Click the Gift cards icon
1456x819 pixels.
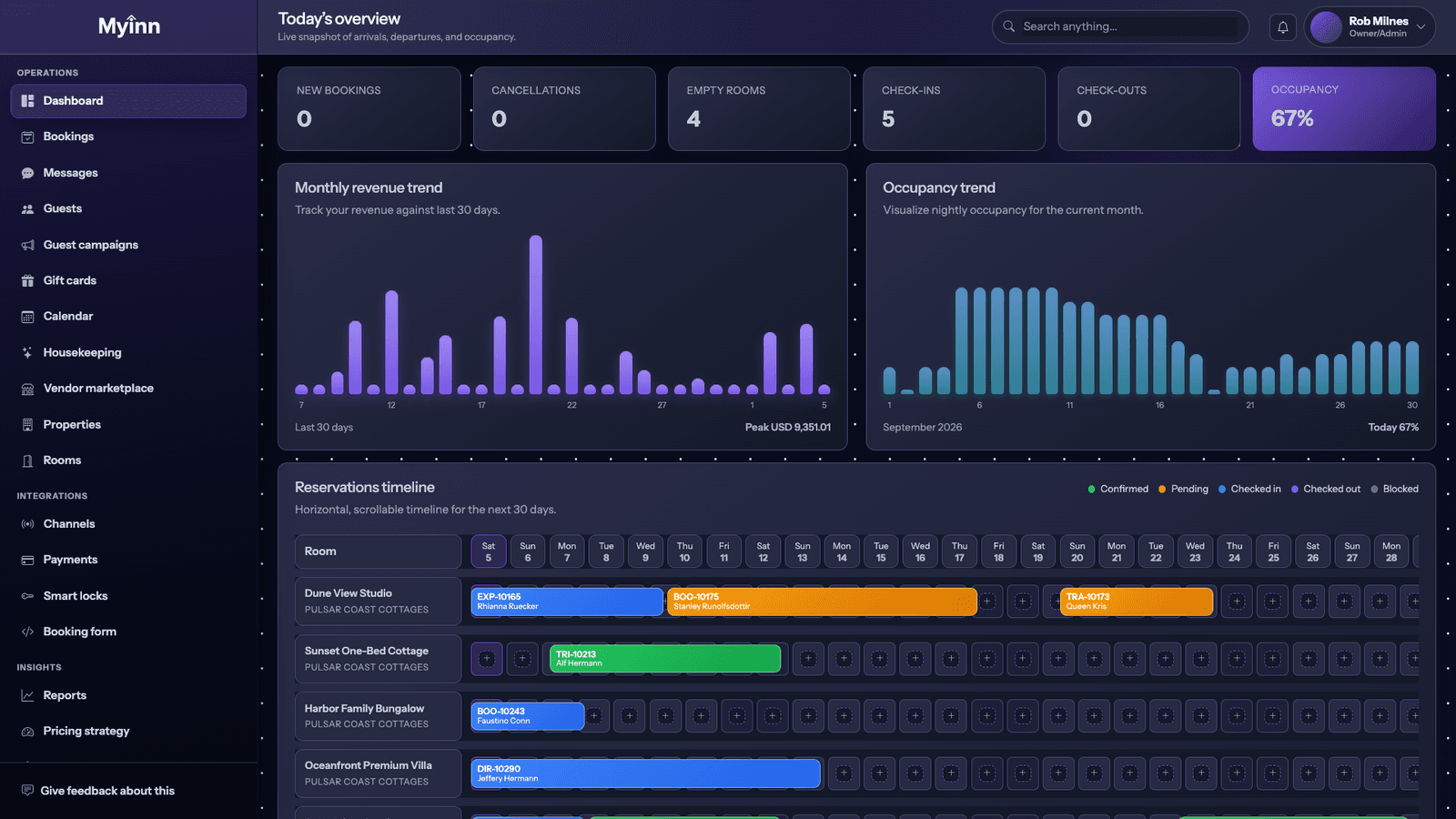[x=27, y=280]
